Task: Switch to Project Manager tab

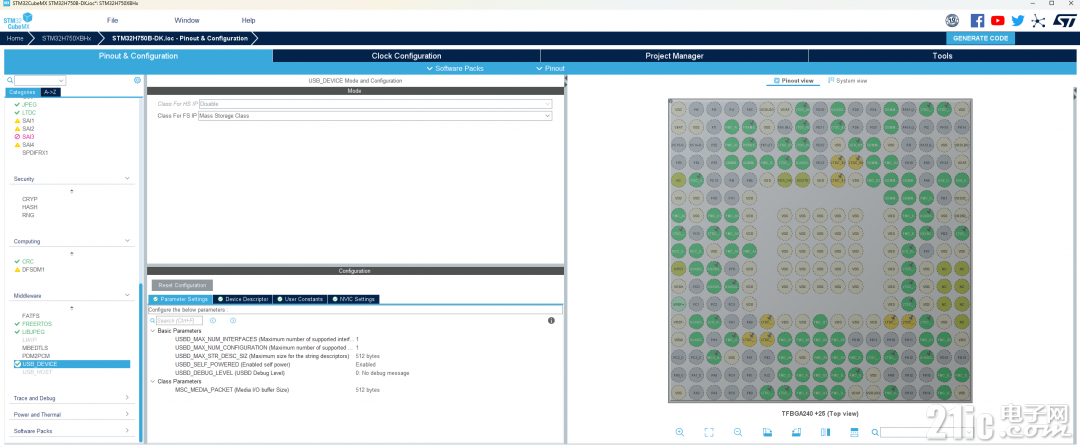Action: (x=674, y=56)
